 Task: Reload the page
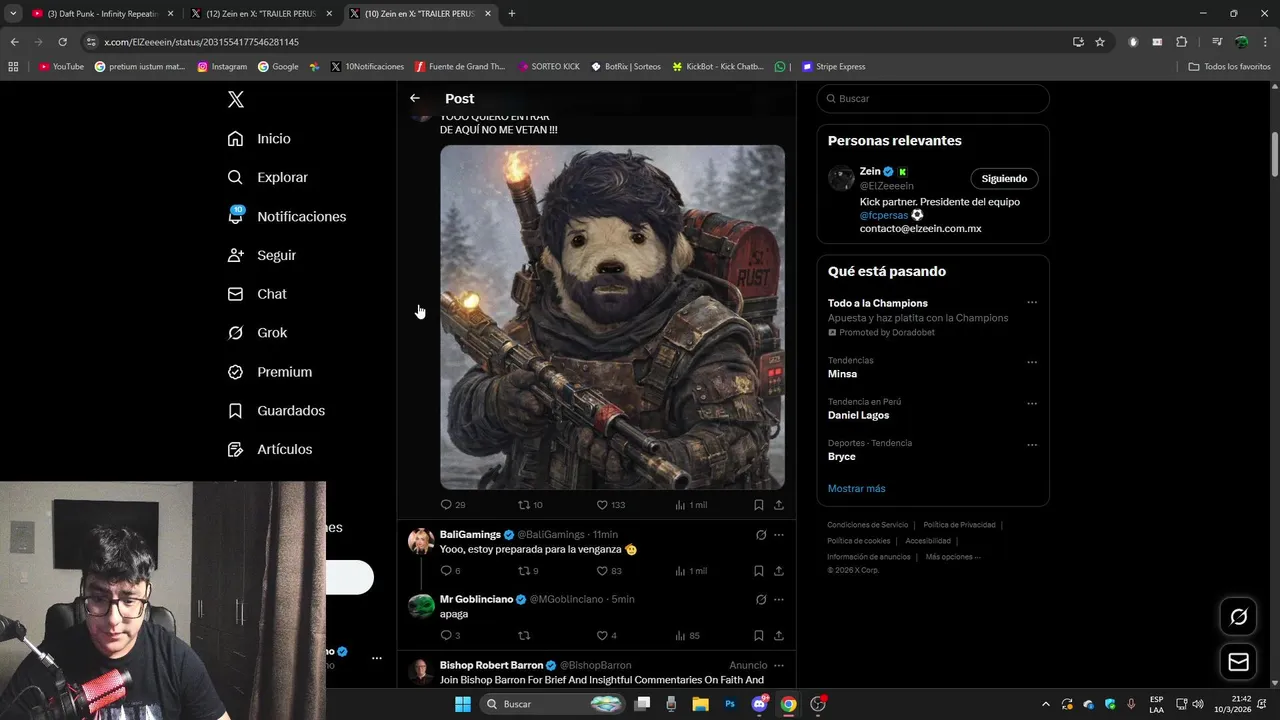(x=62, y=42)
